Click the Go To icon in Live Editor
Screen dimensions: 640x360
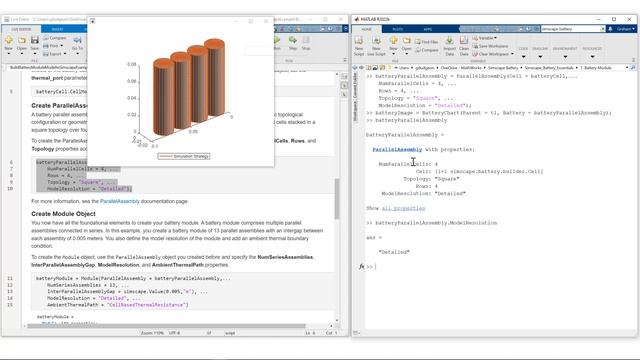pos(77,40)
